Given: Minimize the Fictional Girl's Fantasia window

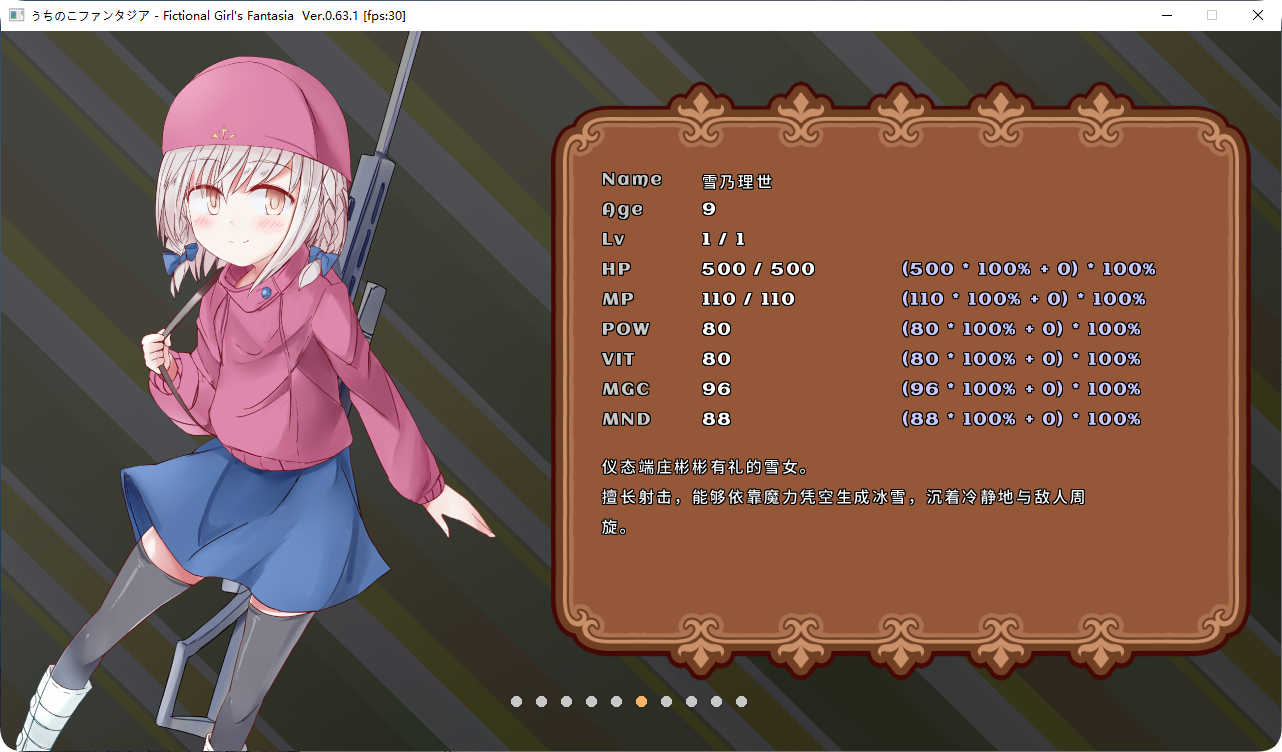Looking at the screenshot, I should coord(1166,15).
